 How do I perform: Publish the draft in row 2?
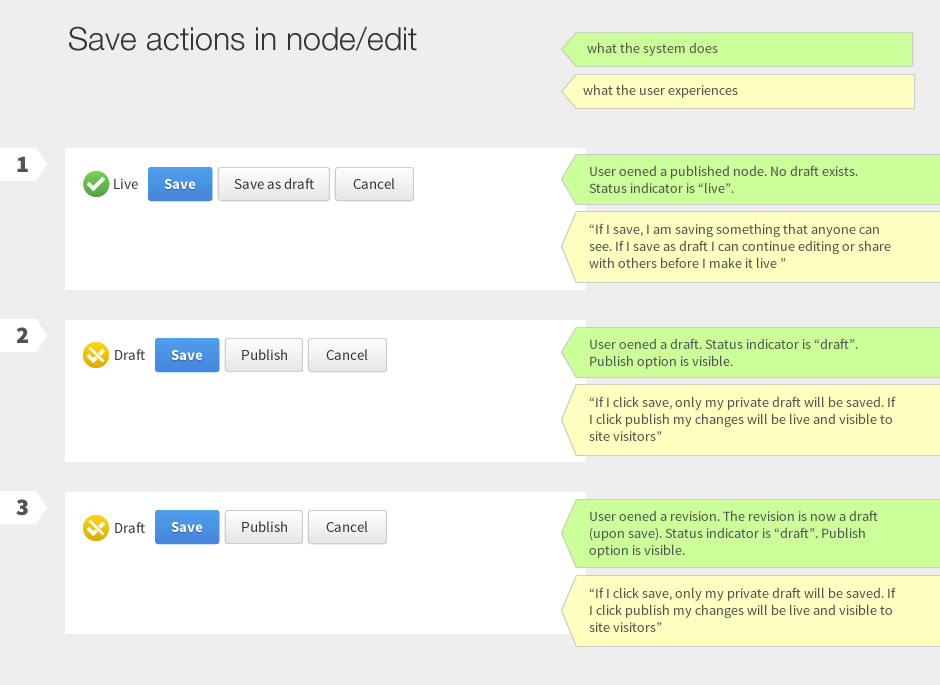[263, 355]
